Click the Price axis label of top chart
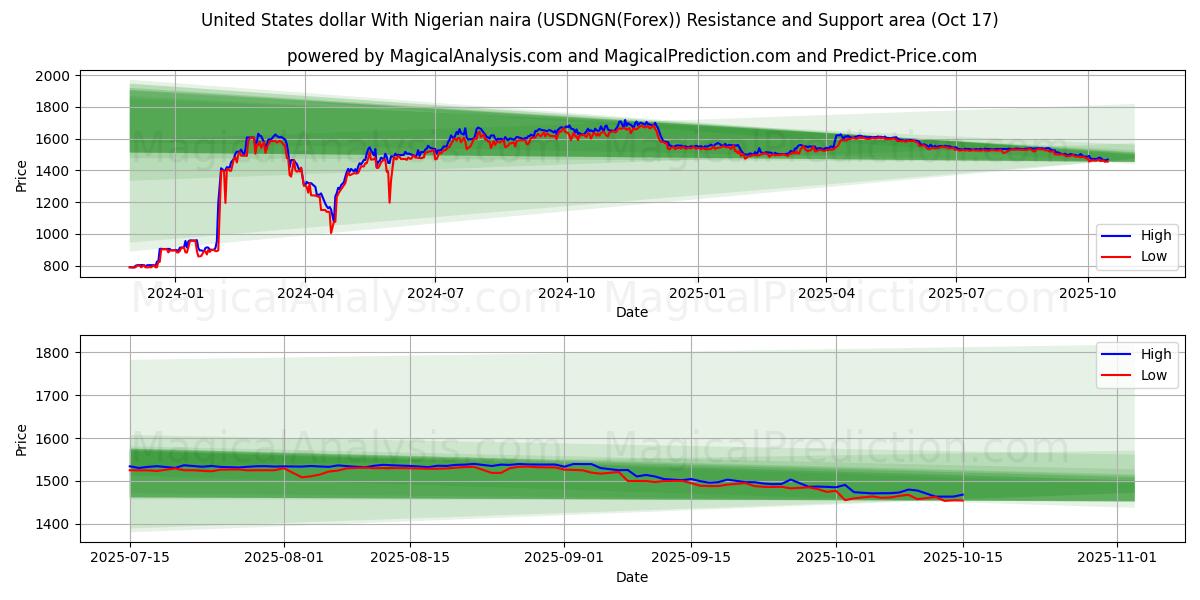The height and width of the screenshot is (600, 1200). [22, 176]
